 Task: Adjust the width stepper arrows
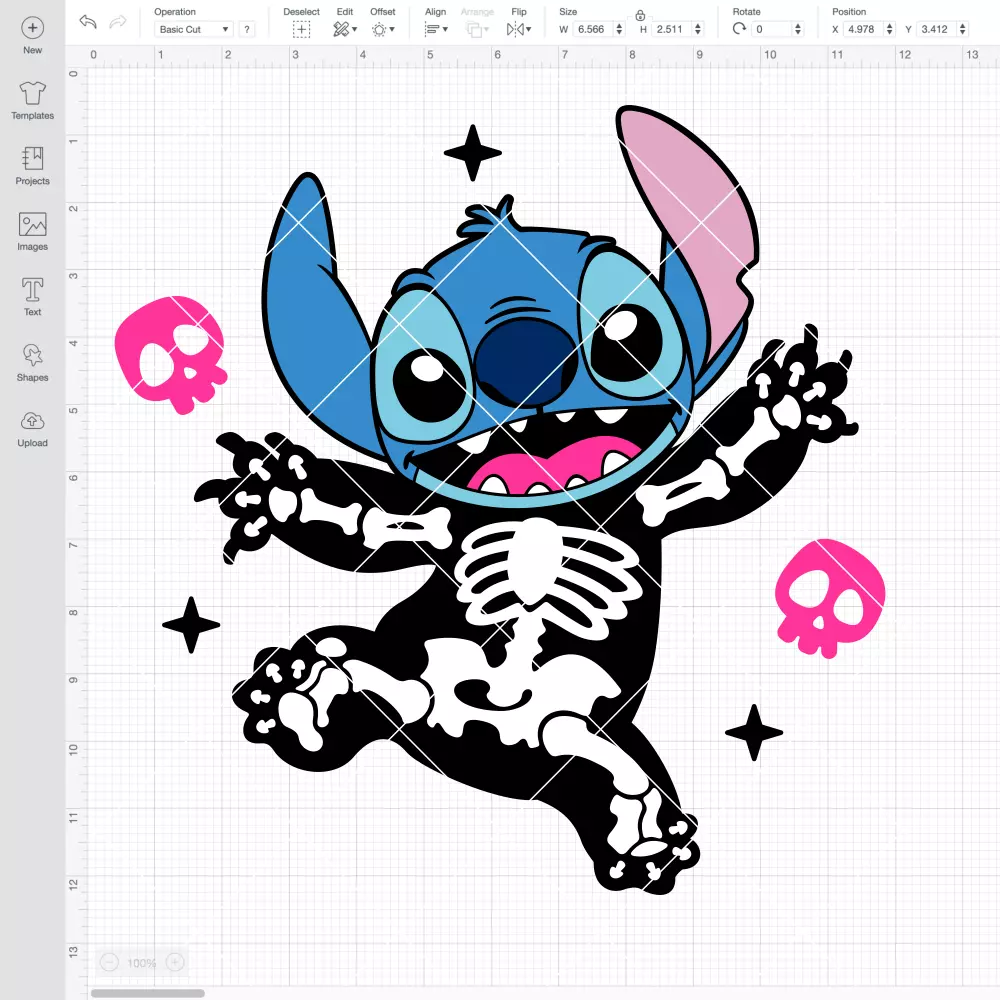[x=619, y=29]
